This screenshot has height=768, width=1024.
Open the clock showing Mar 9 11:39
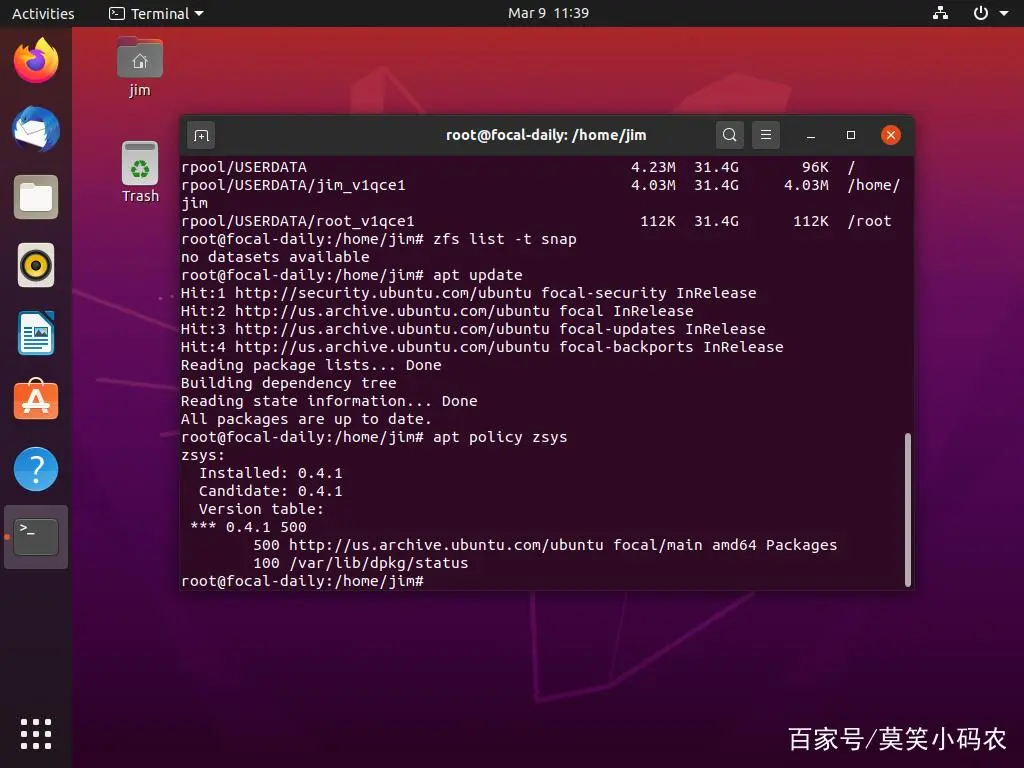pyautogui.click(x=548, y=13)
